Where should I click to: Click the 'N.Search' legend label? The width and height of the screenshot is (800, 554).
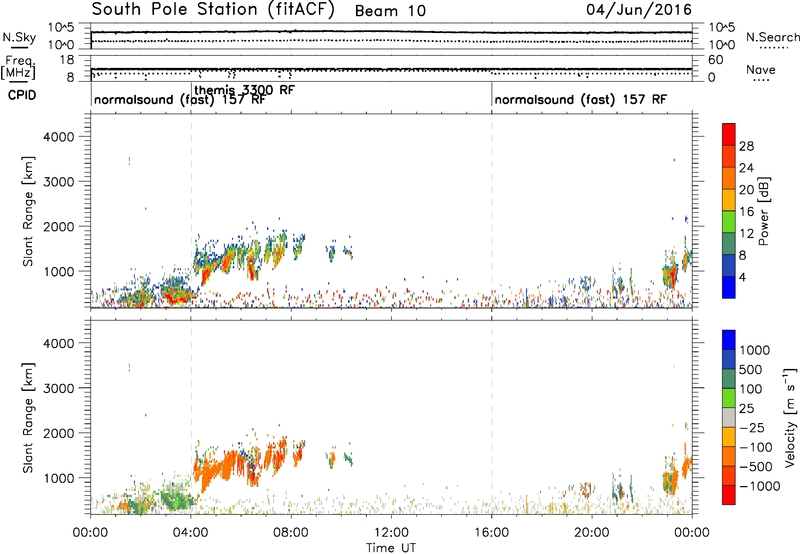coord(772,37)
